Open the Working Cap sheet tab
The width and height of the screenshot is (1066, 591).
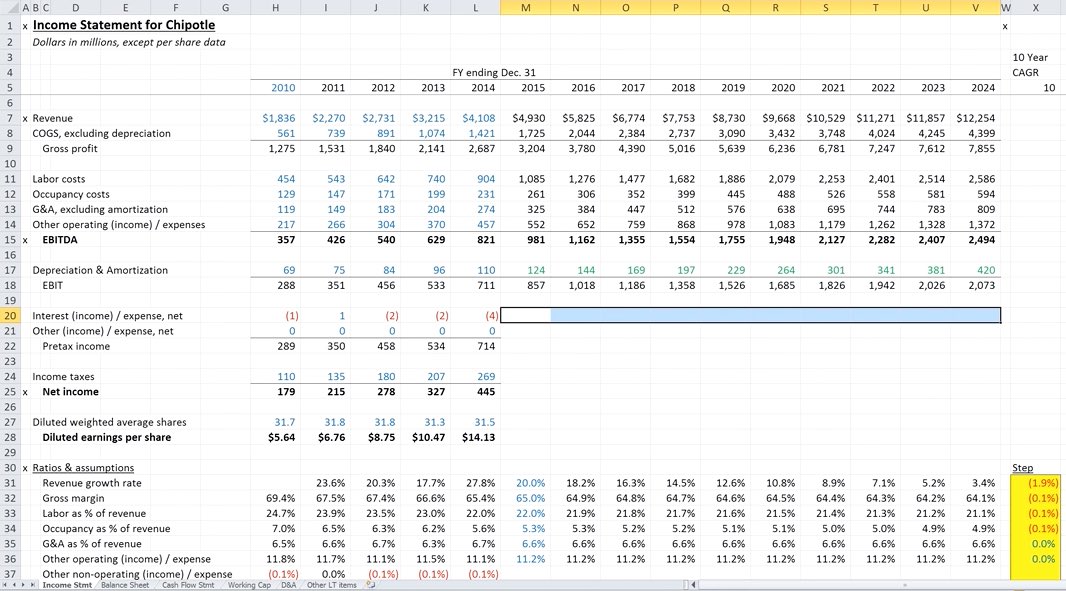[x=249, y=585]
